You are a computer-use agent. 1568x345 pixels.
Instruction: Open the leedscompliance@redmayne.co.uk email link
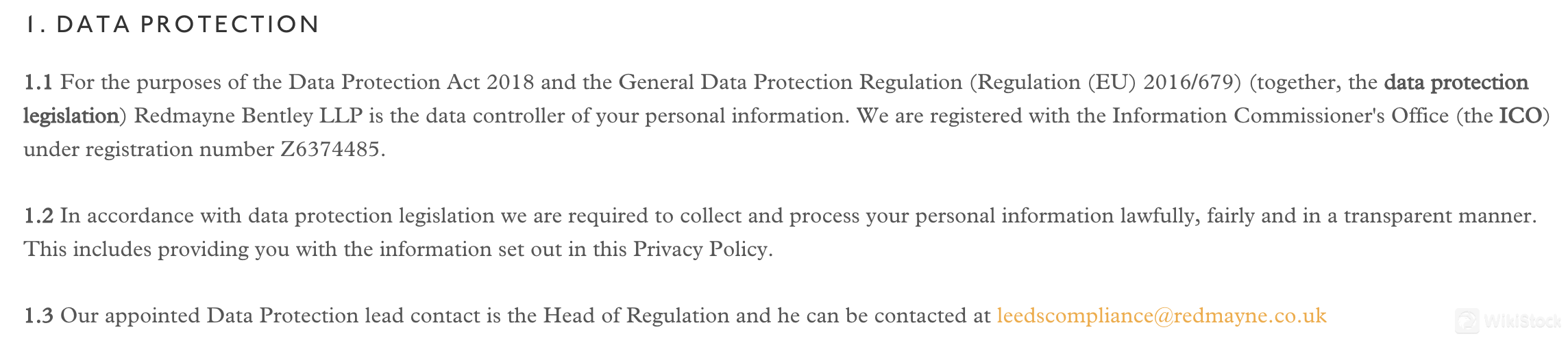[x=1162, y=316]
